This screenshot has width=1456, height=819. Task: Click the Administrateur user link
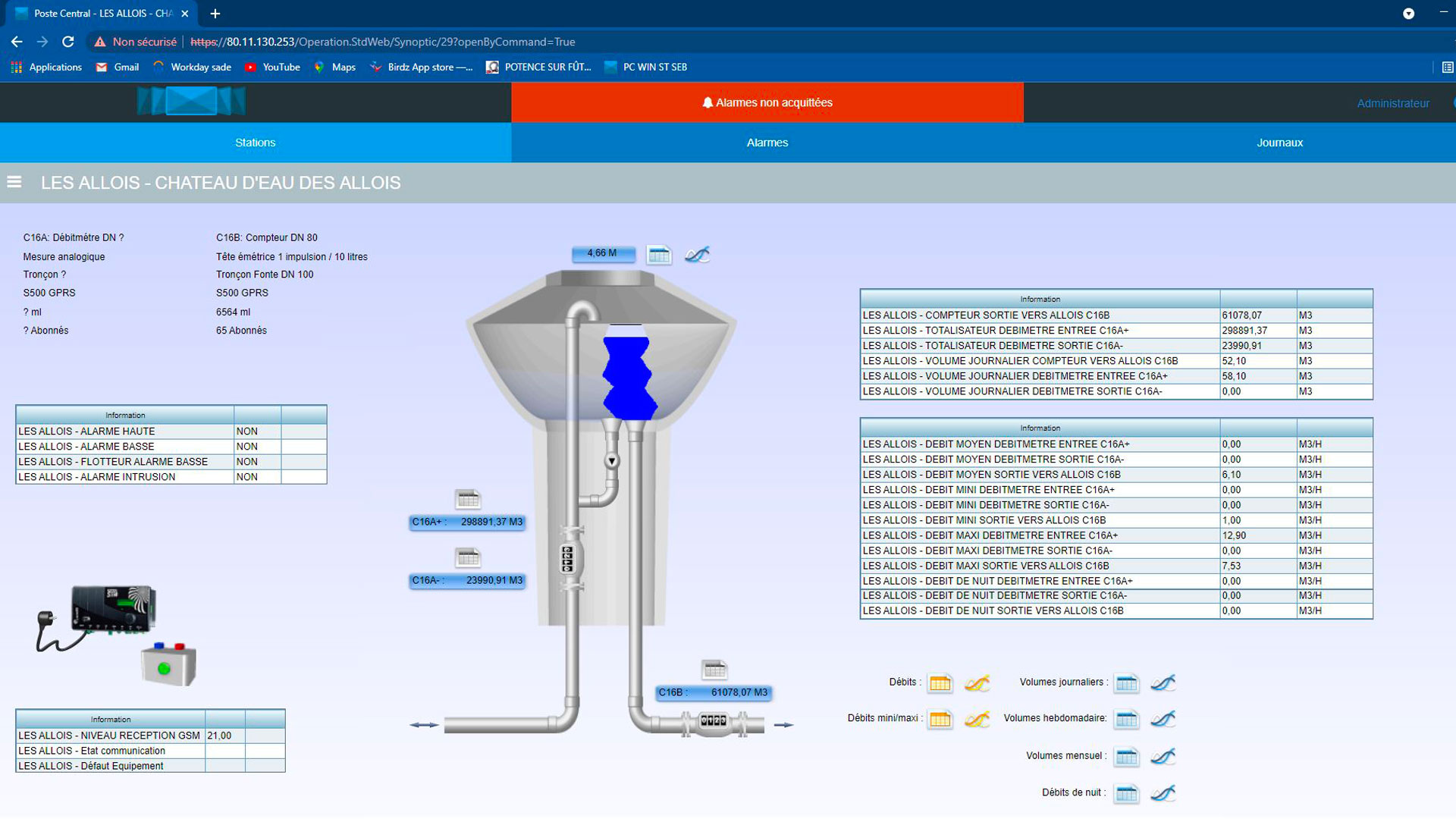click(1392, 103)
